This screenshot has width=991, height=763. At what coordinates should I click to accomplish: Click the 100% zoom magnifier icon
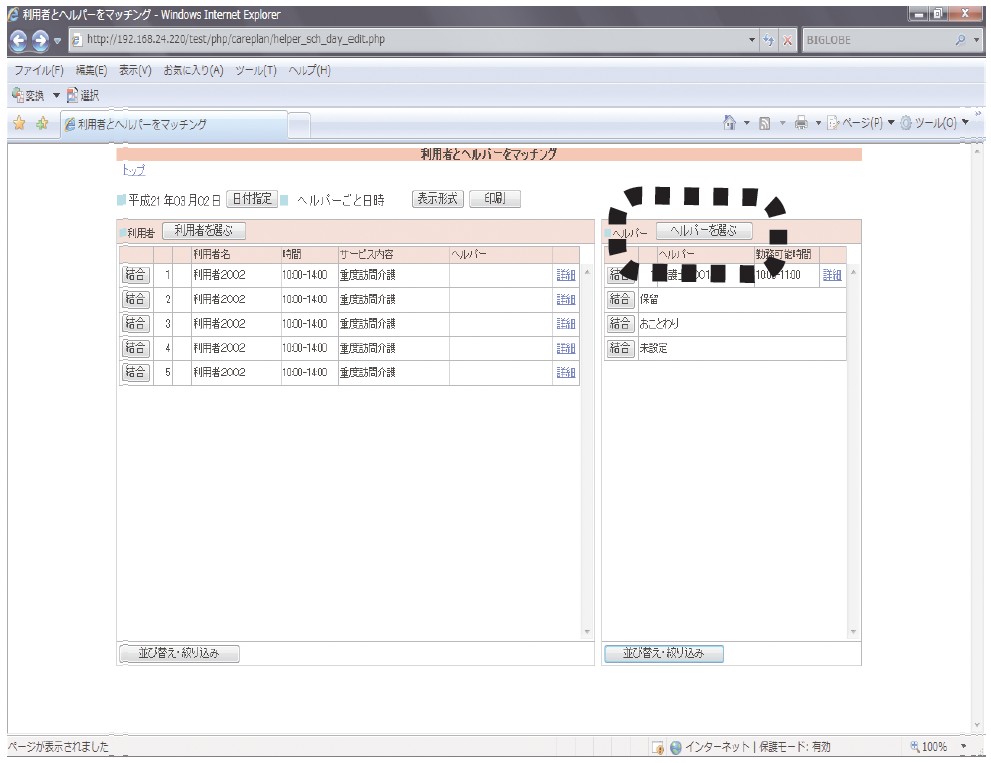[915, 747]
